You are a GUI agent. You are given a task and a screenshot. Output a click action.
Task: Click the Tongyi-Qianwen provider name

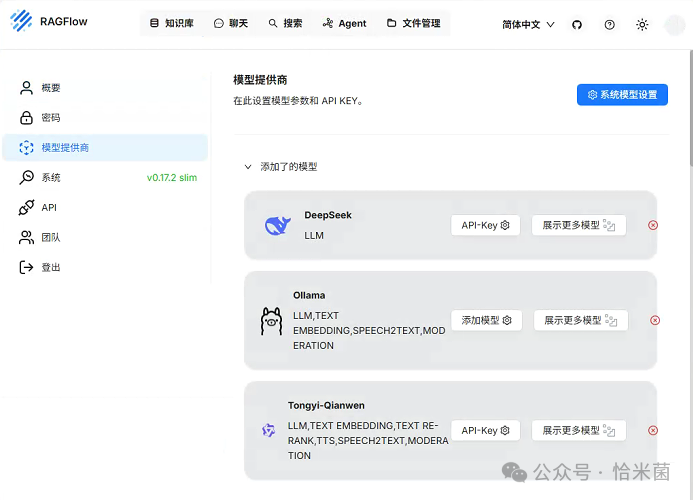click(x=326, y=405)
